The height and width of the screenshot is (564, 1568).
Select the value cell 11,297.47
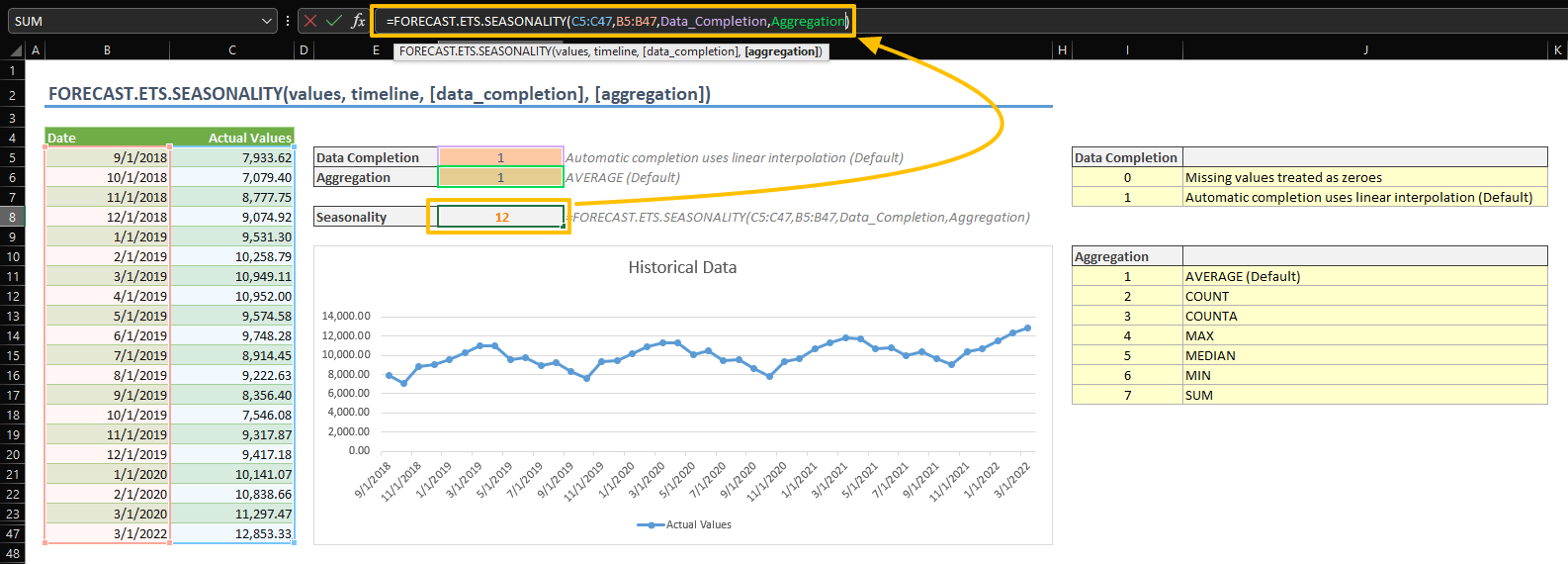232,514
